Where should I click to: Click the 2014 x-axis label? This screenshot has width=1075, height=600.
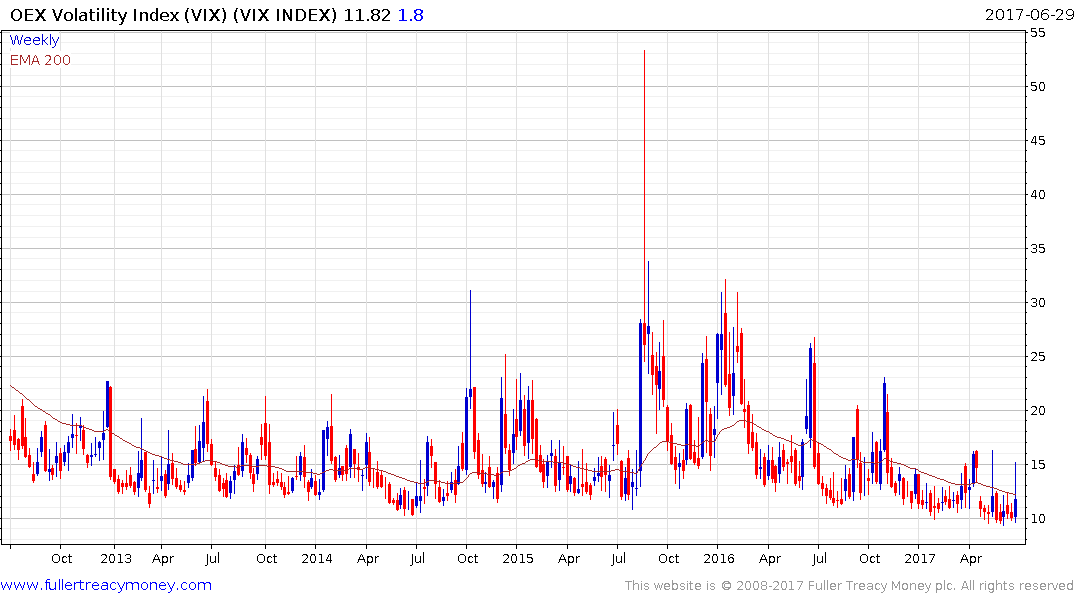[x=317, y=558]
